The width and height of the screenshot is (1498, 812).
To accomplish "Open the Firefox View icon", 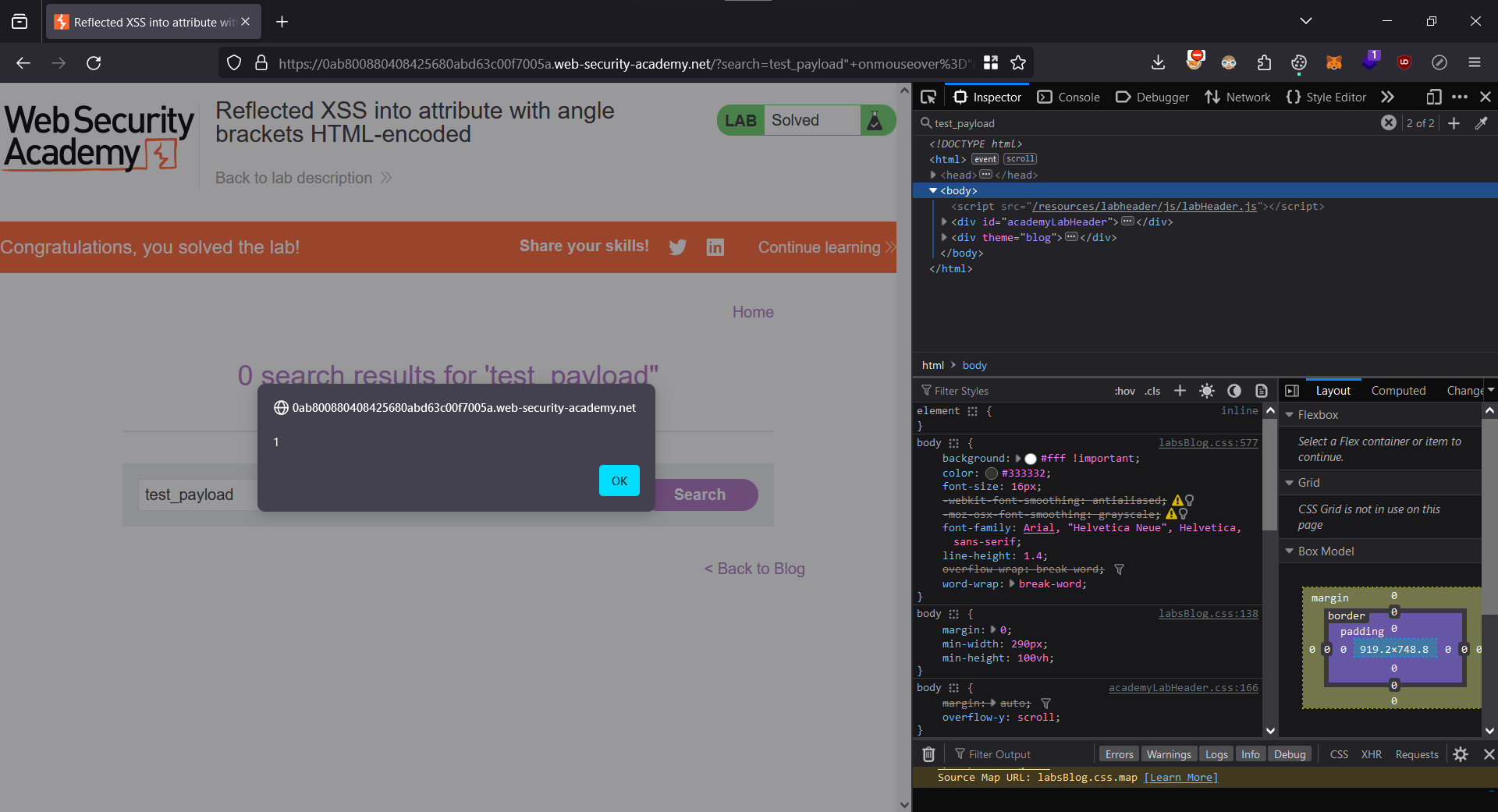I will point(20,22).
